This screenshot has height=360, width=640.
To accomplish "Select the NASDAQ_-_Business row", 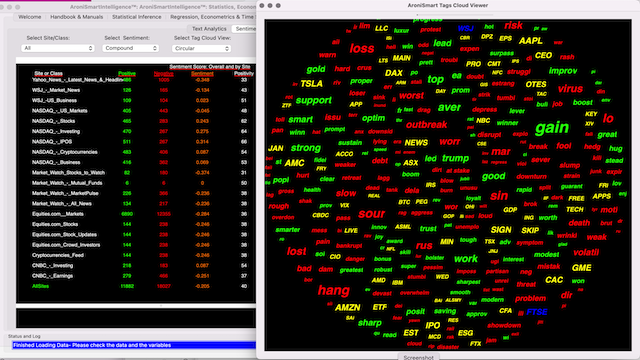I will point(136,162).
